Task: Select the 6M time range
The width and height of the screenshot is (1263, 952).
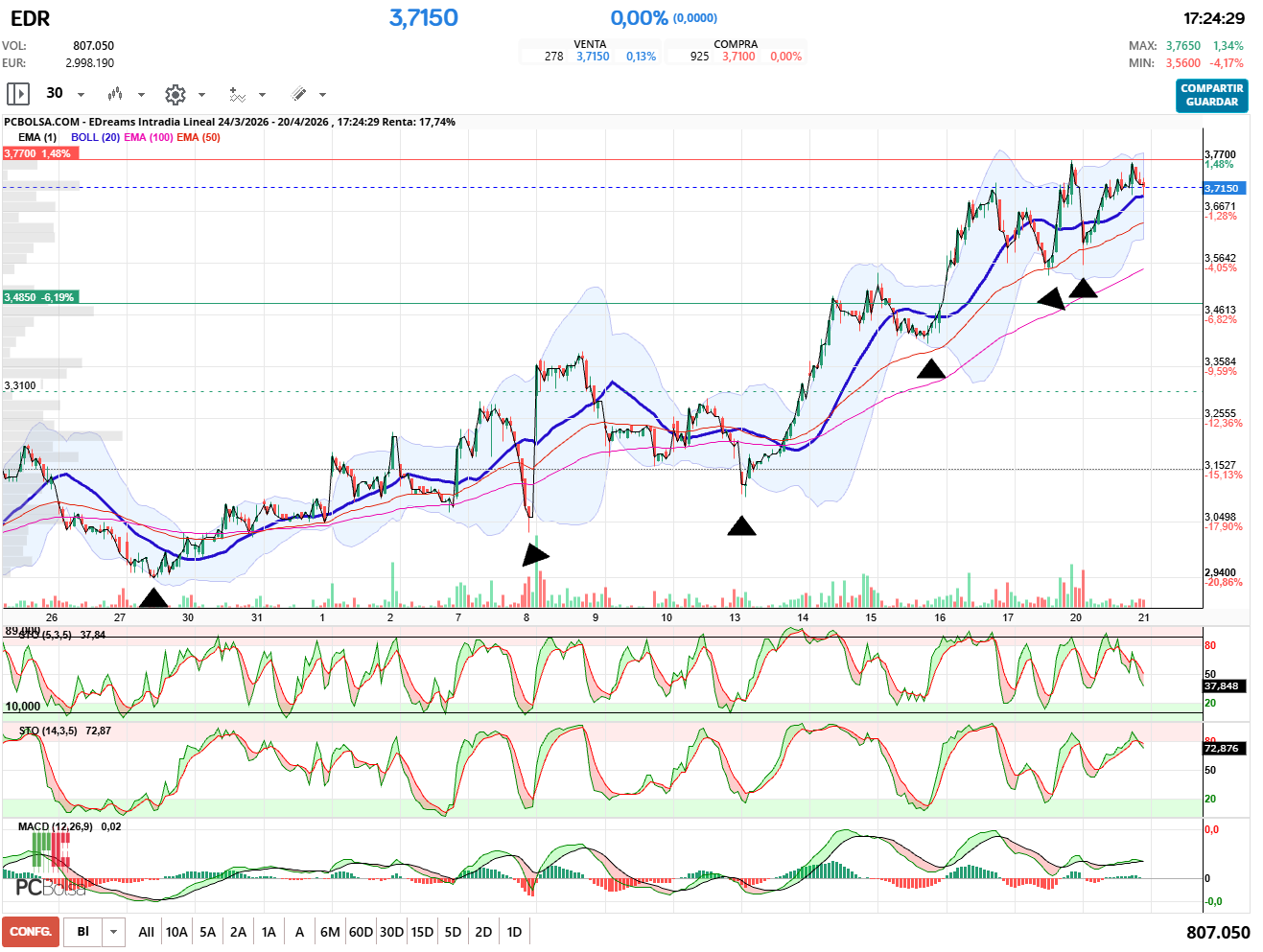Action: [x=330, y=932]
